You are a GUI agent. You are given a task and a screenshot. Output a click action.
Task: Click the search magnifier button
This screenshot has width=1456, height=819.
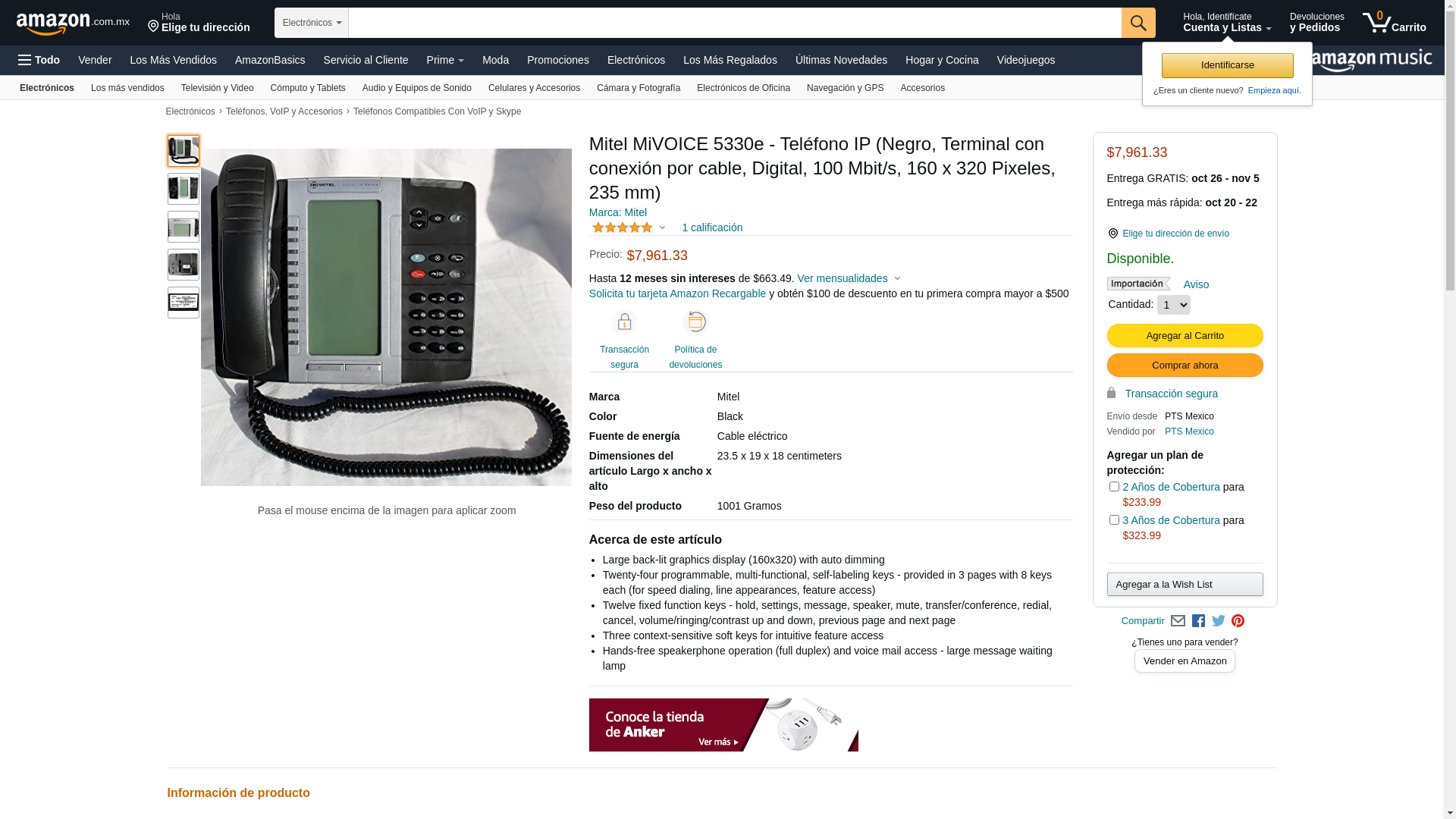click(x=1138, y=23)
